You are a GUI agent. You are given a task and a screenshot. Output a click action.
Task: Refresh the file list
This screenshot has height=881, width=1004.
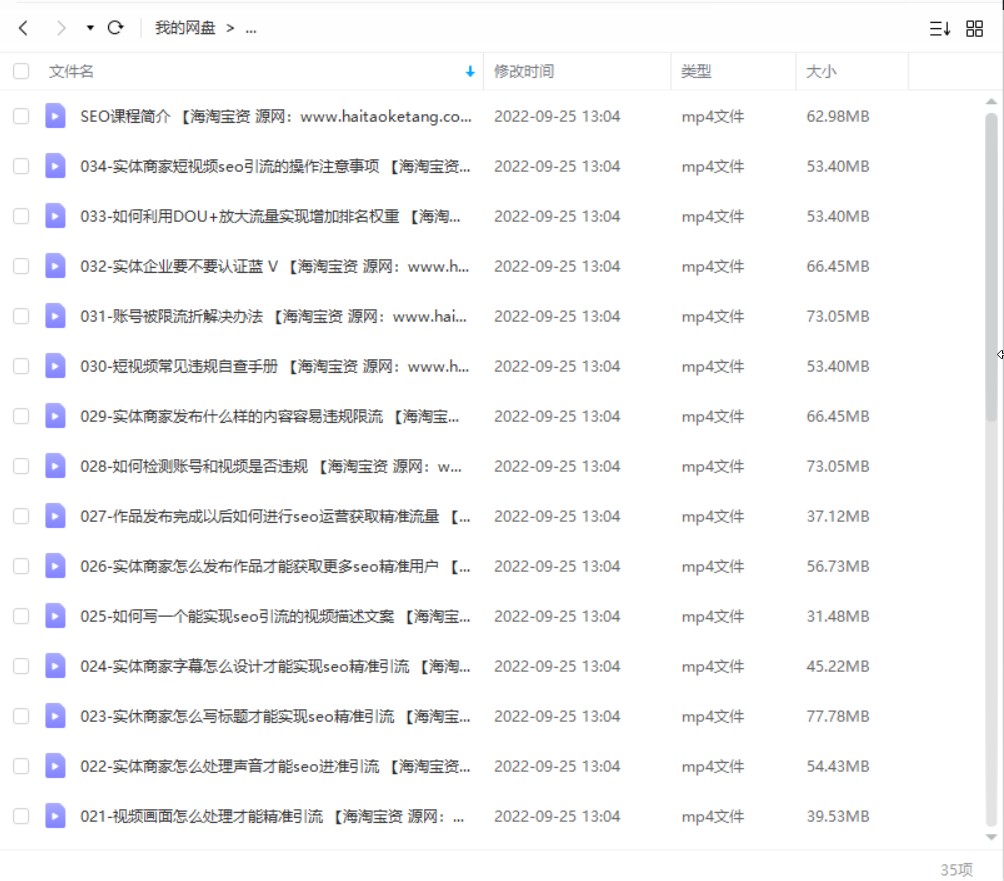[x=115, y=28]
